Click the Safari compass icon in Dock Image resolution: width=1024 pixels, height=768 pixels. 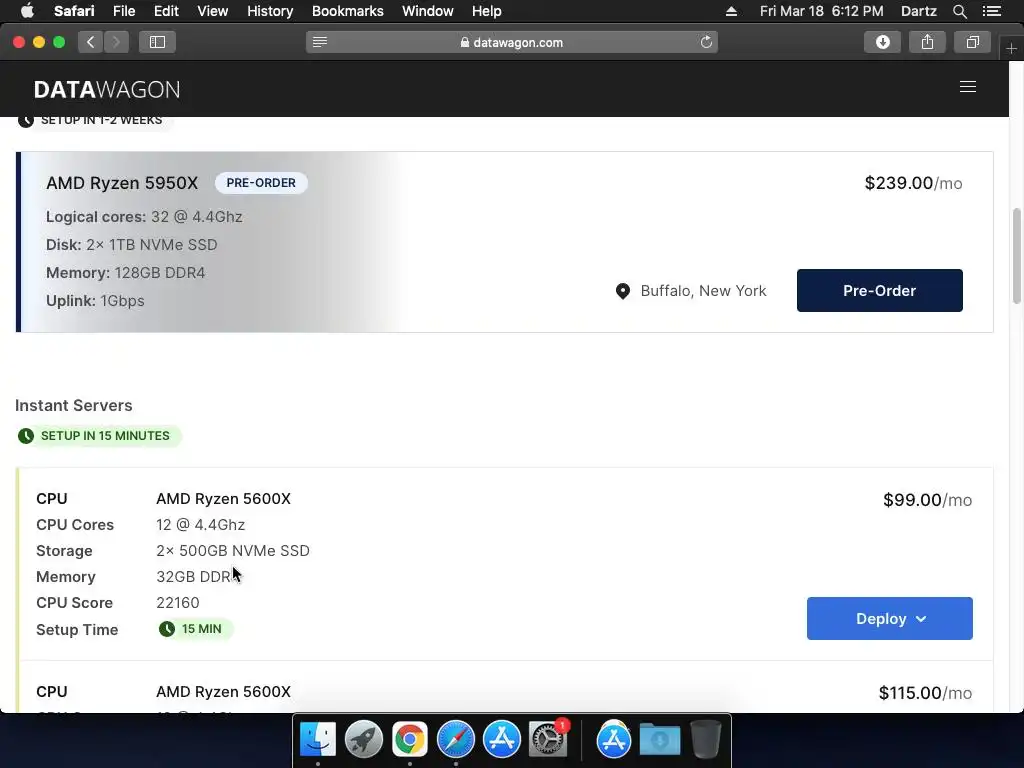456,739
